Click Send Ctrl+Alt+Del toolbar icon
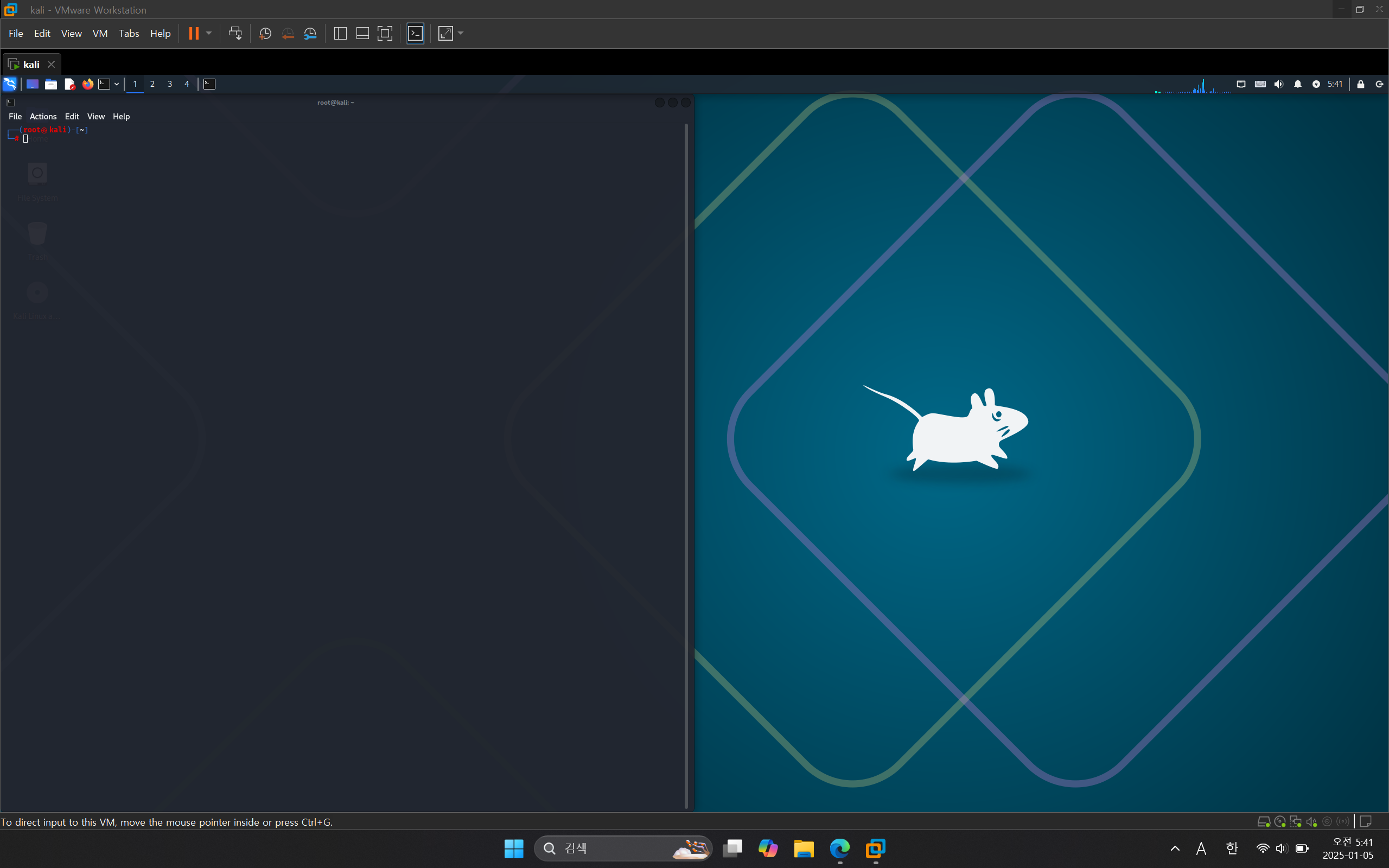 coord(235,34)
